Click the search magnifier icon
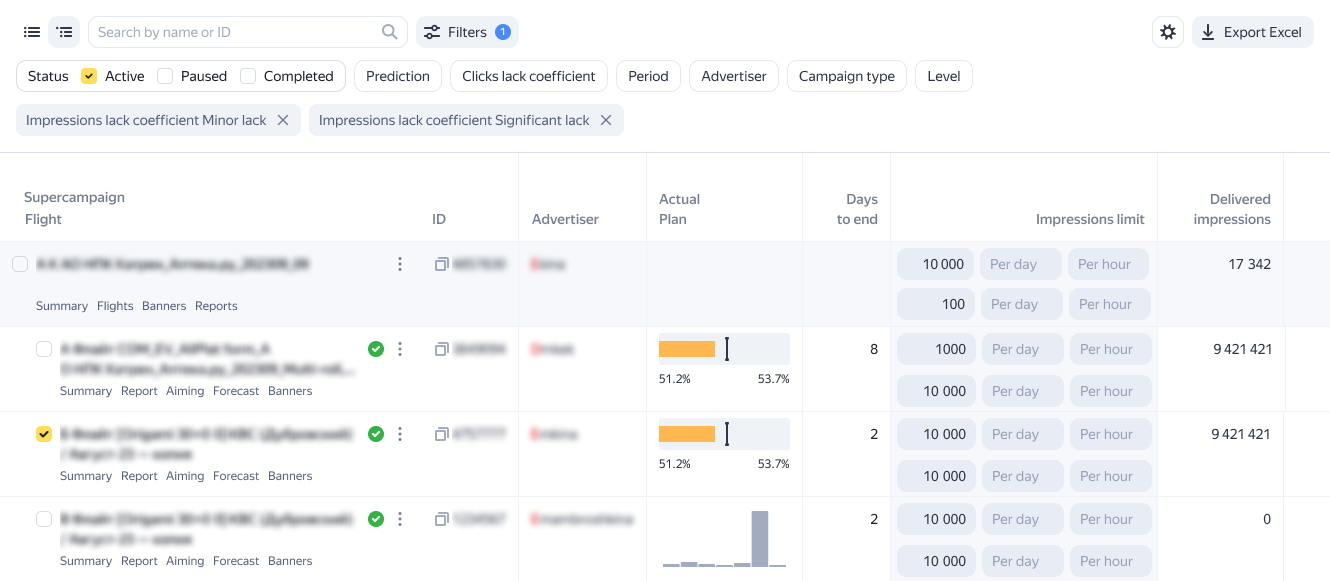This screenshot has width=1330, height=581. [x=390, y=32]
